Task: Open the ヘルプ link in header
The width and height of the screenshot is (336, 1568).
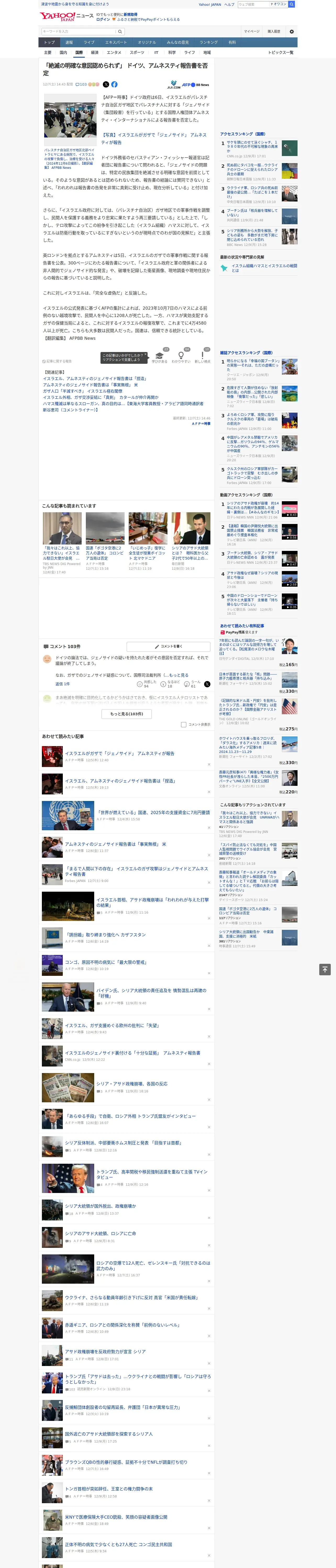Action: (x=229, y=4)
